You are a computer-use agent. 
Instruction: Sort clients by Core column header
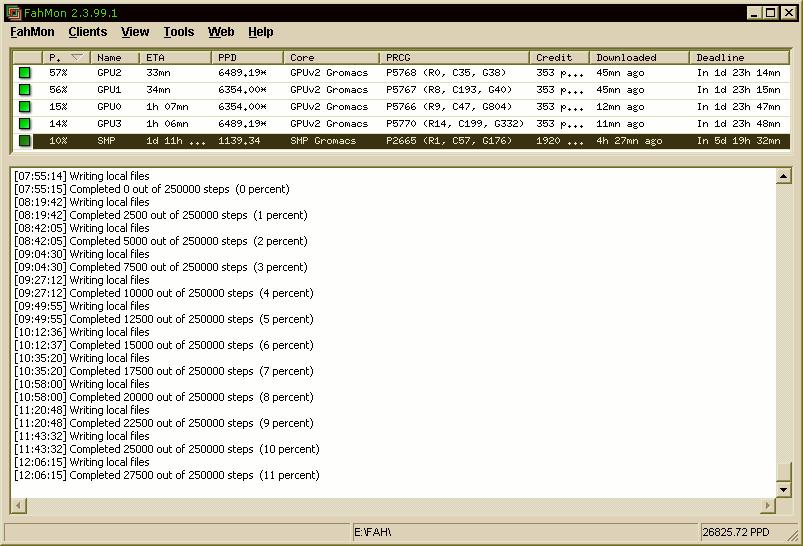tap(331, 57)
